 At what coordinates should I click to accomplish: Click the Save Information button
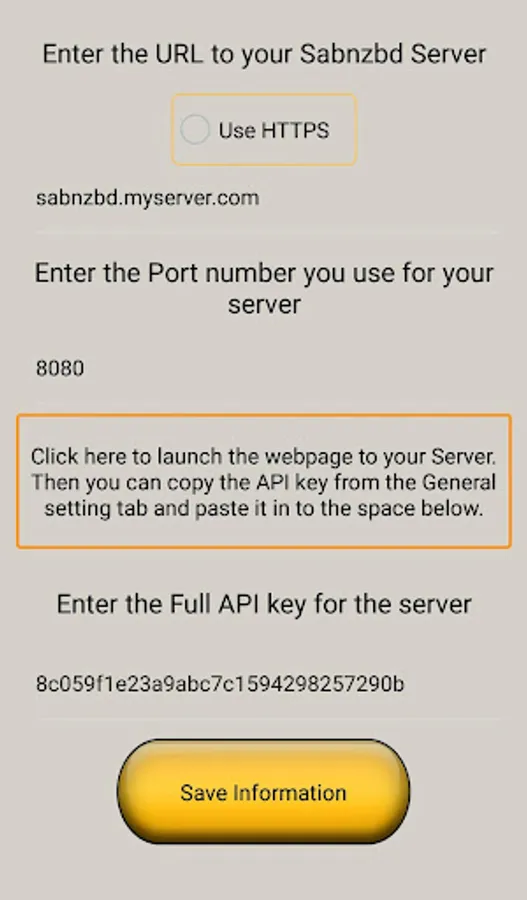[x=264, y=792]
